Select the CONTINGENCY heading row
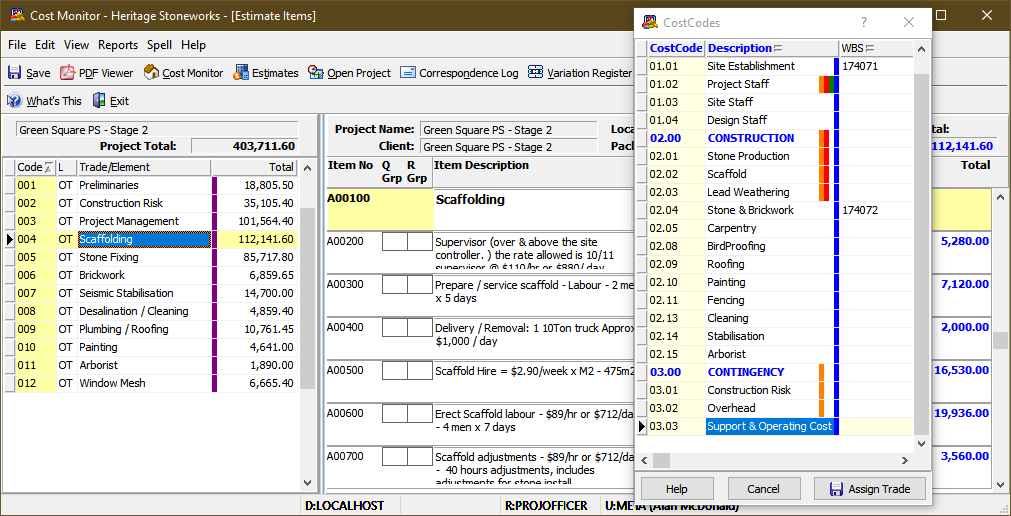This screenshot has width=1011, height=516. 774,372
